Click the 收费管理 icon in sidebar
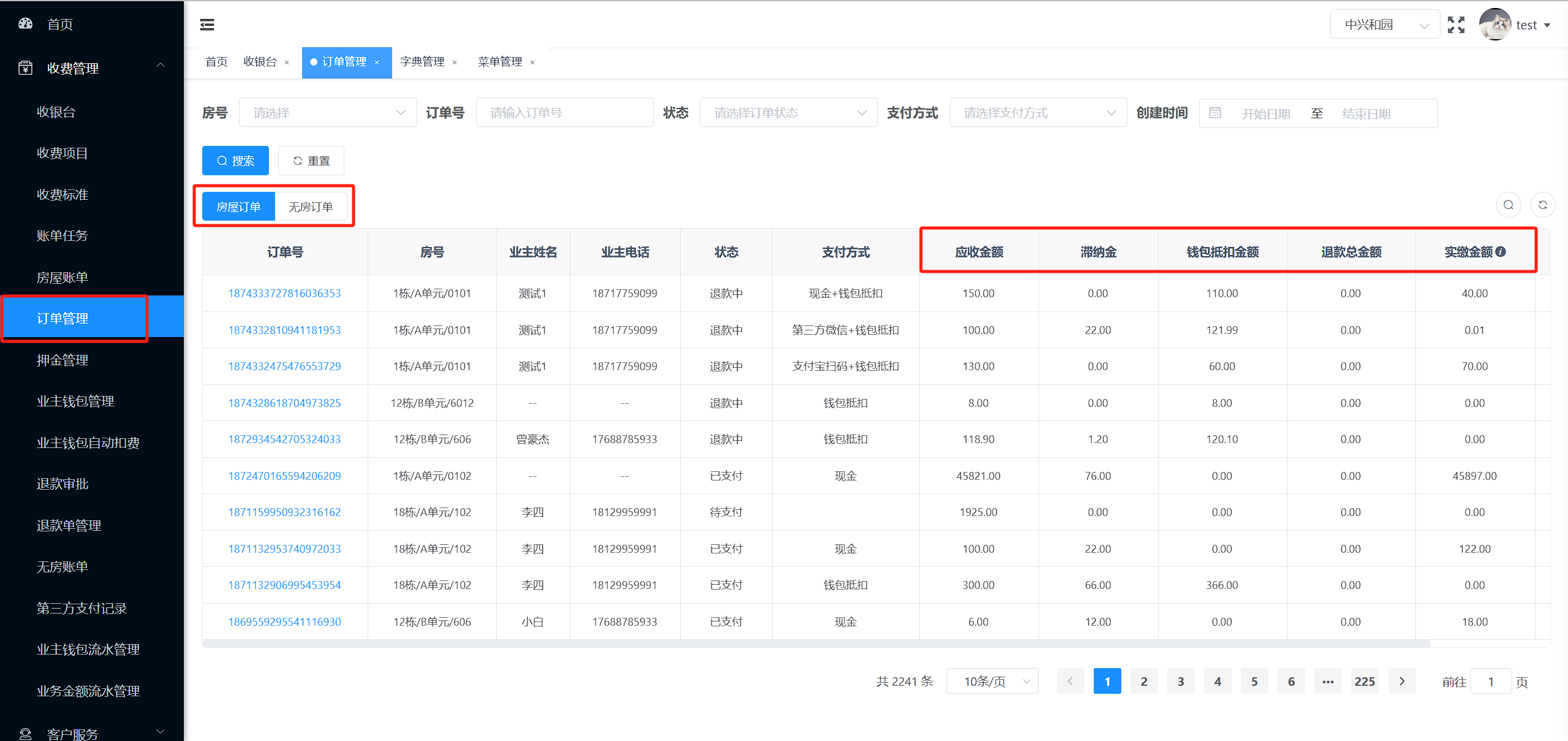This screenshot has width=1568, height=741. 26,68
